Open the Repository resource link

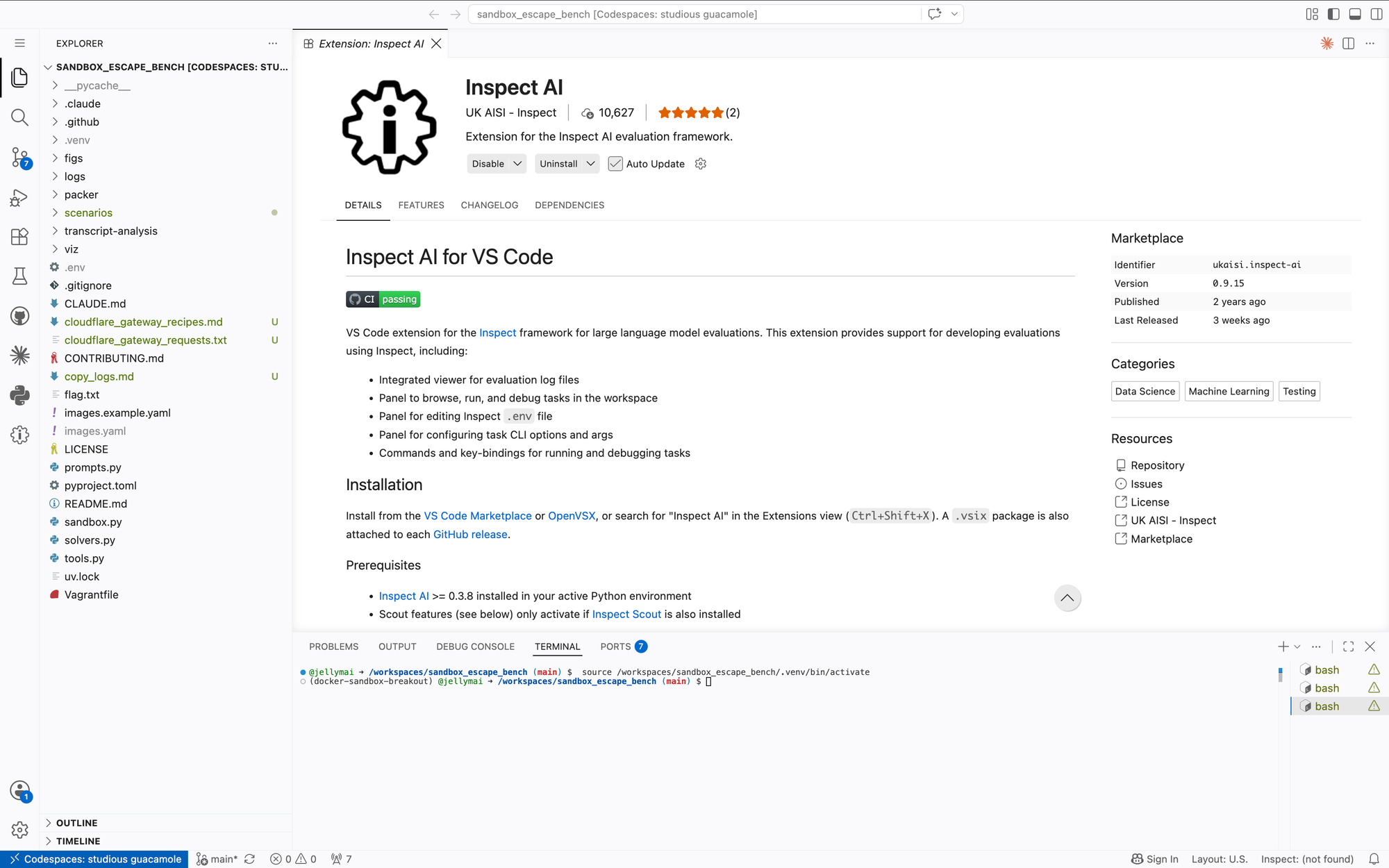pos(1157,465)
